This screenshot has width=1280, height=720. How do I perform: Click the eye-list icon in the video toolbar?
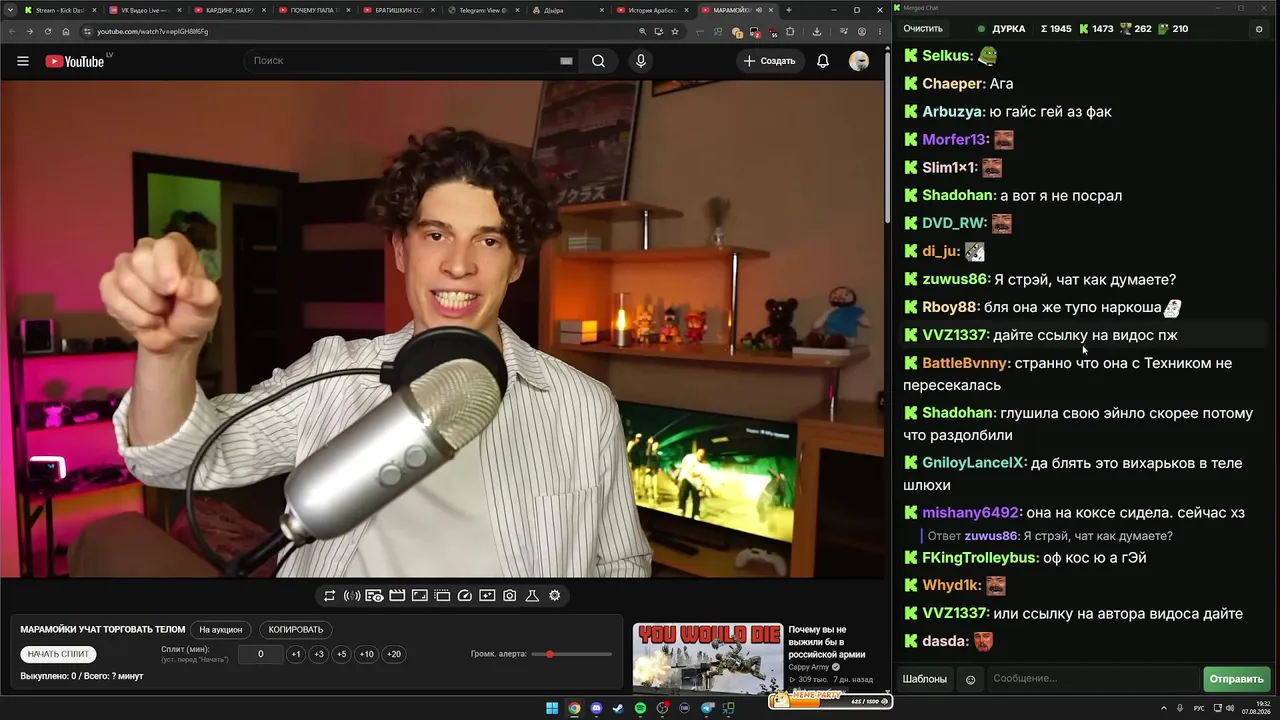coord(374,596)
